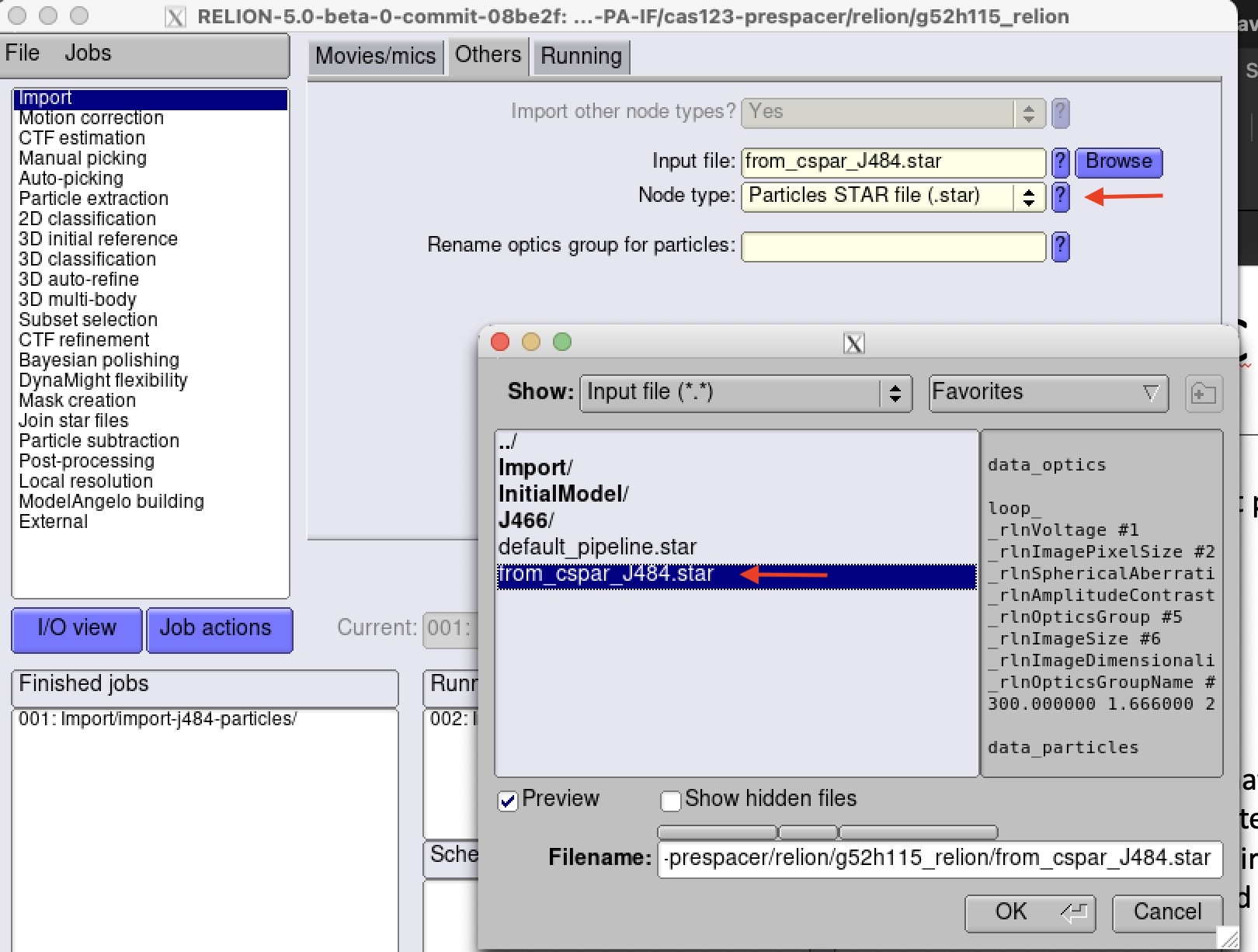Click the new folder icon in file dialog

tap(1204, 394)
